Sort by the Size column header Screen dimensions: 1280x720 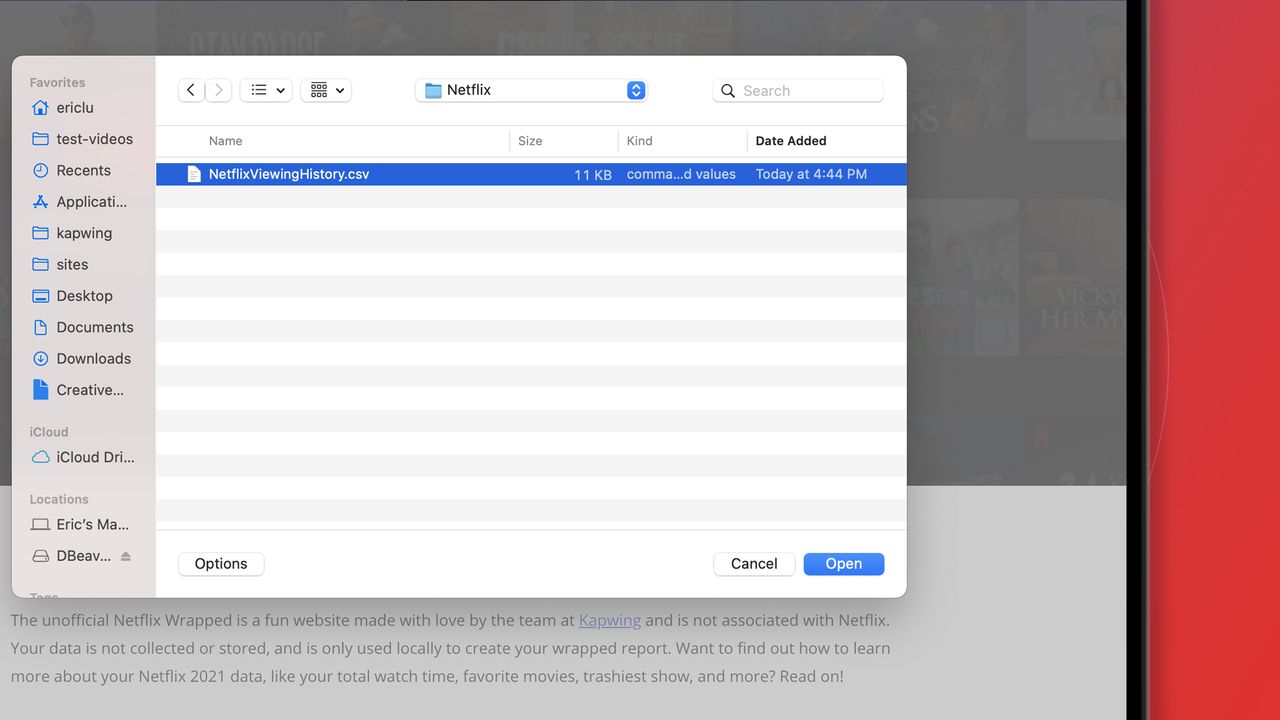[x=530, y=141]
